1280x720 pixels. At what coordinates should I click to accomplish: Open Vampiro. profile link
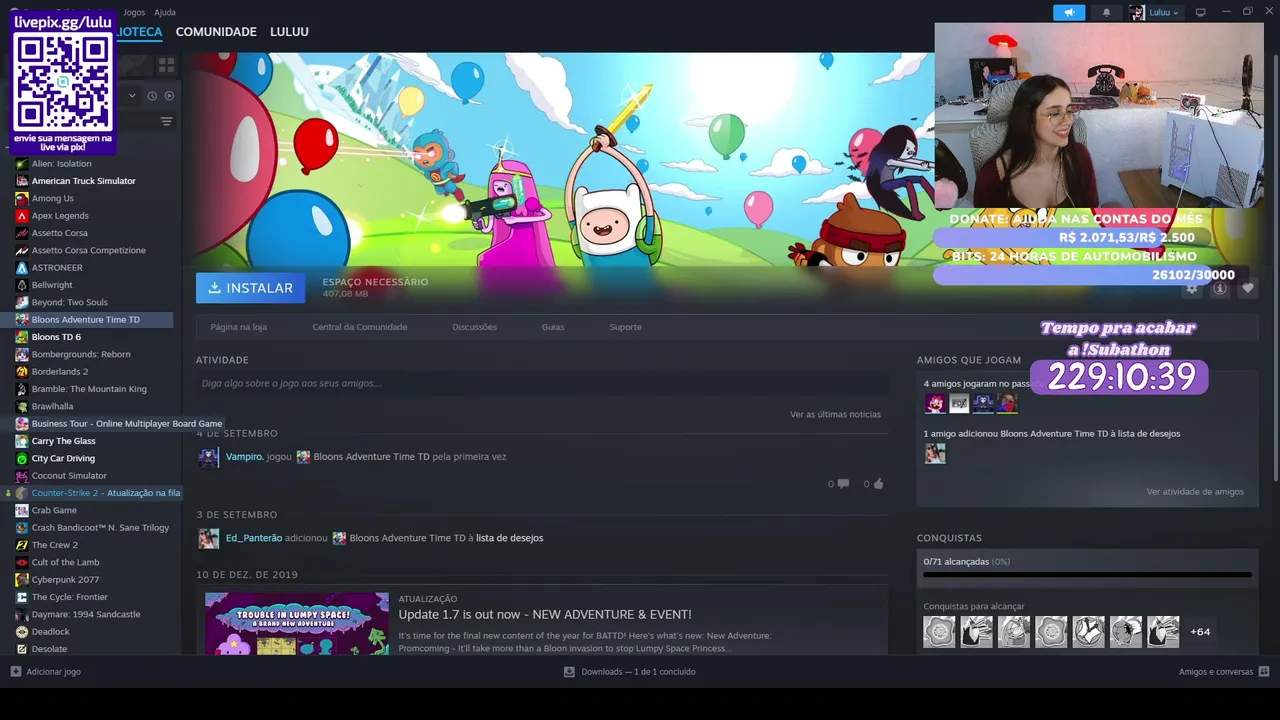(245, 457)
